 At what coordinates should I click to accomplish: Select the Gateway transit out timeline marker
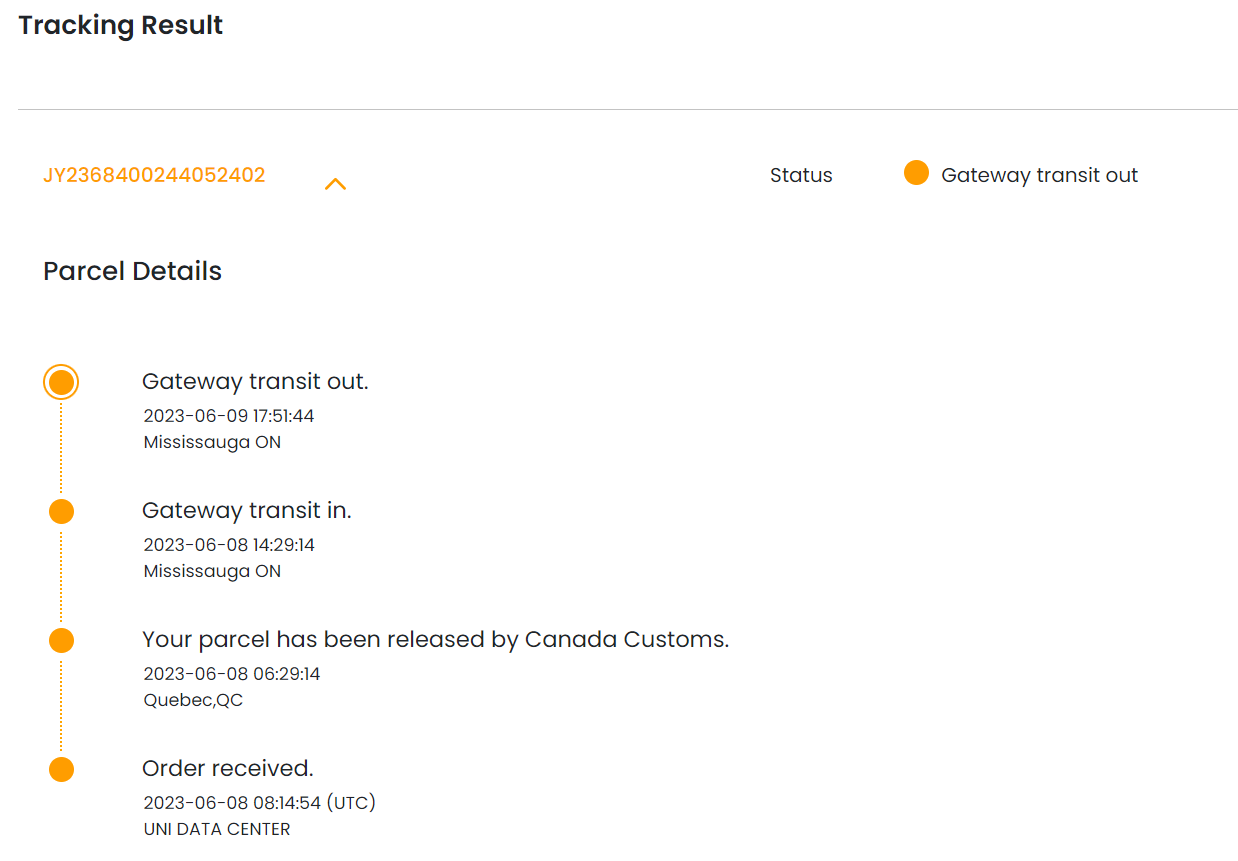(61, 382)
